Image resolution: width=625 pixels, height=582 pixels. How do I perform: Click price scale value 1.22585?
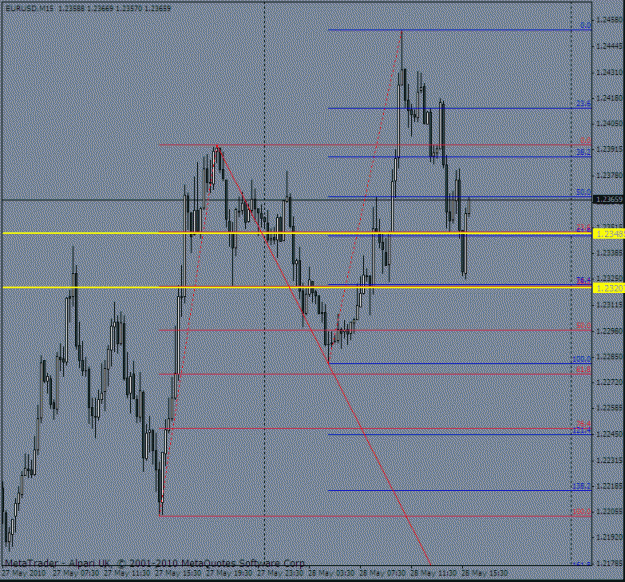click(610, 408)
